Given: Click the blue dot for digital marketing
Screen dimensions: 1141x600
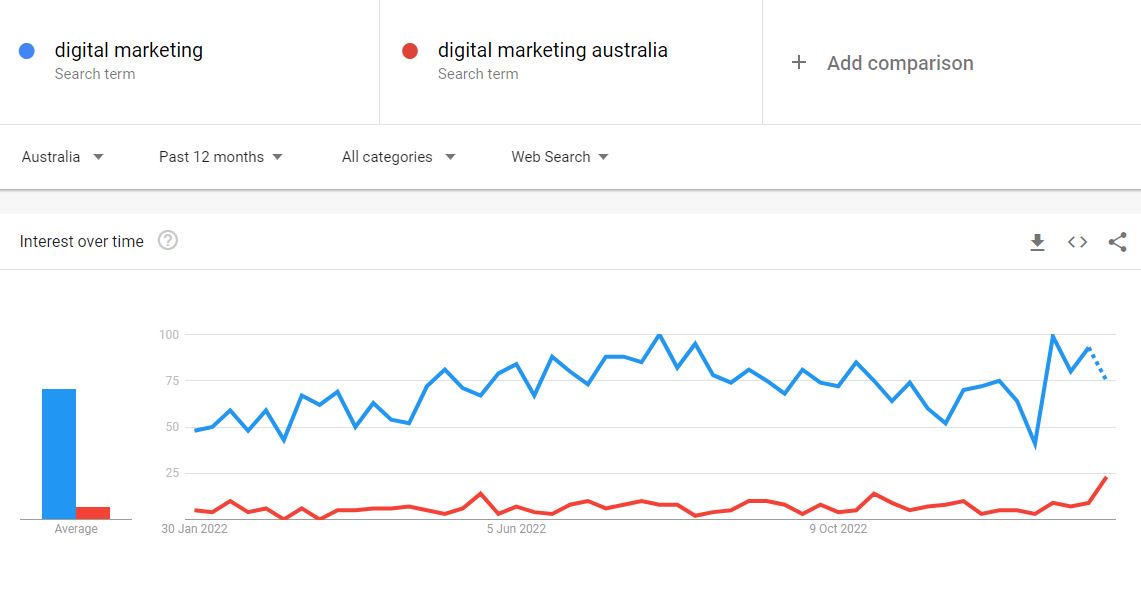Looking at the screenshot, I should coord(27,51).
